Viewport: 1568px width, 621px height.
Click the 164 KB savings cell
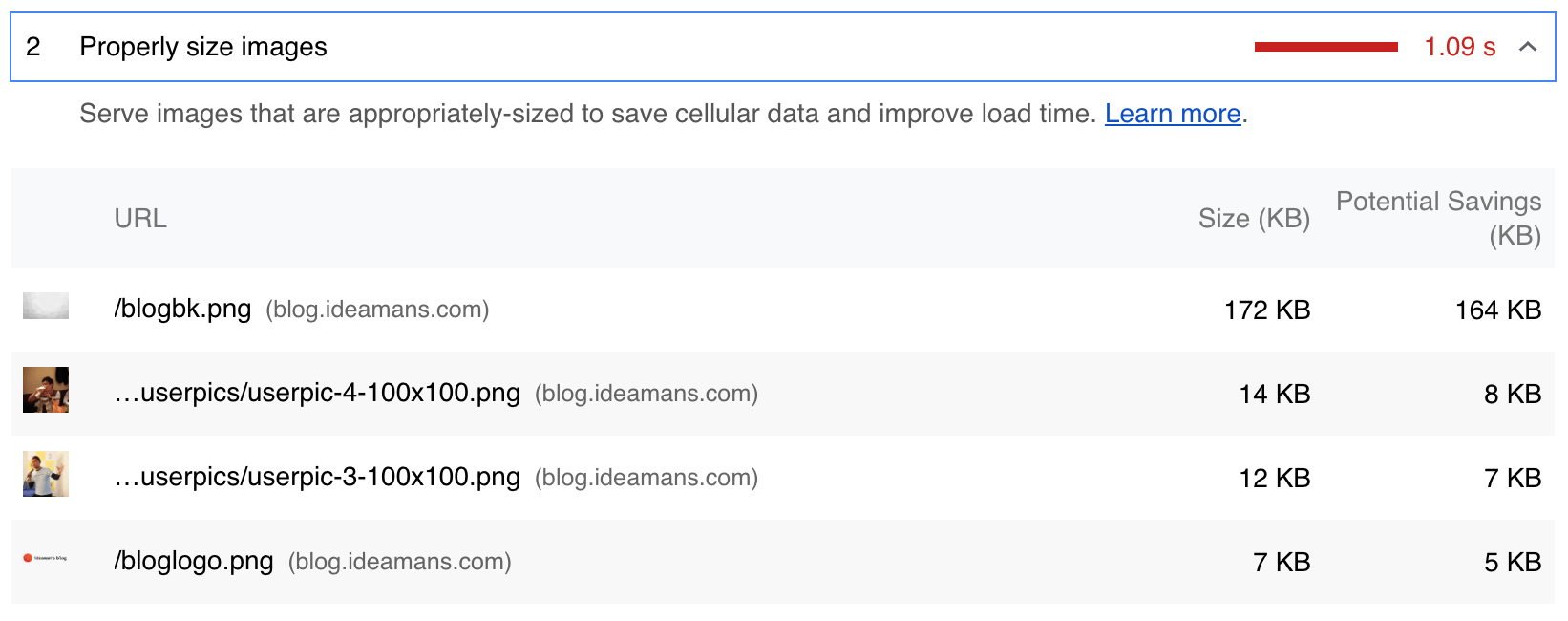1498,310
